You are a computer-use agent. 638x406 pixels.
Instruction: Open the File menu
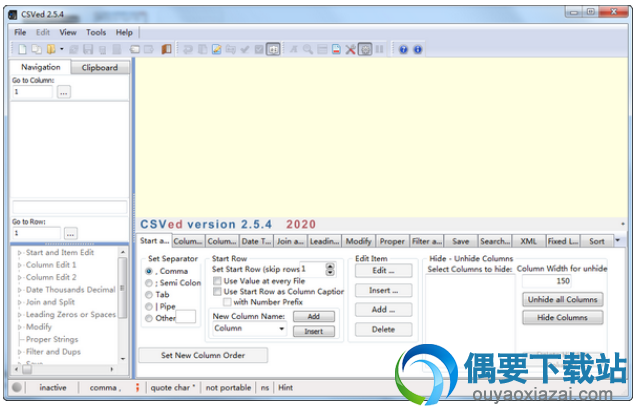click(x=20, y=32)
